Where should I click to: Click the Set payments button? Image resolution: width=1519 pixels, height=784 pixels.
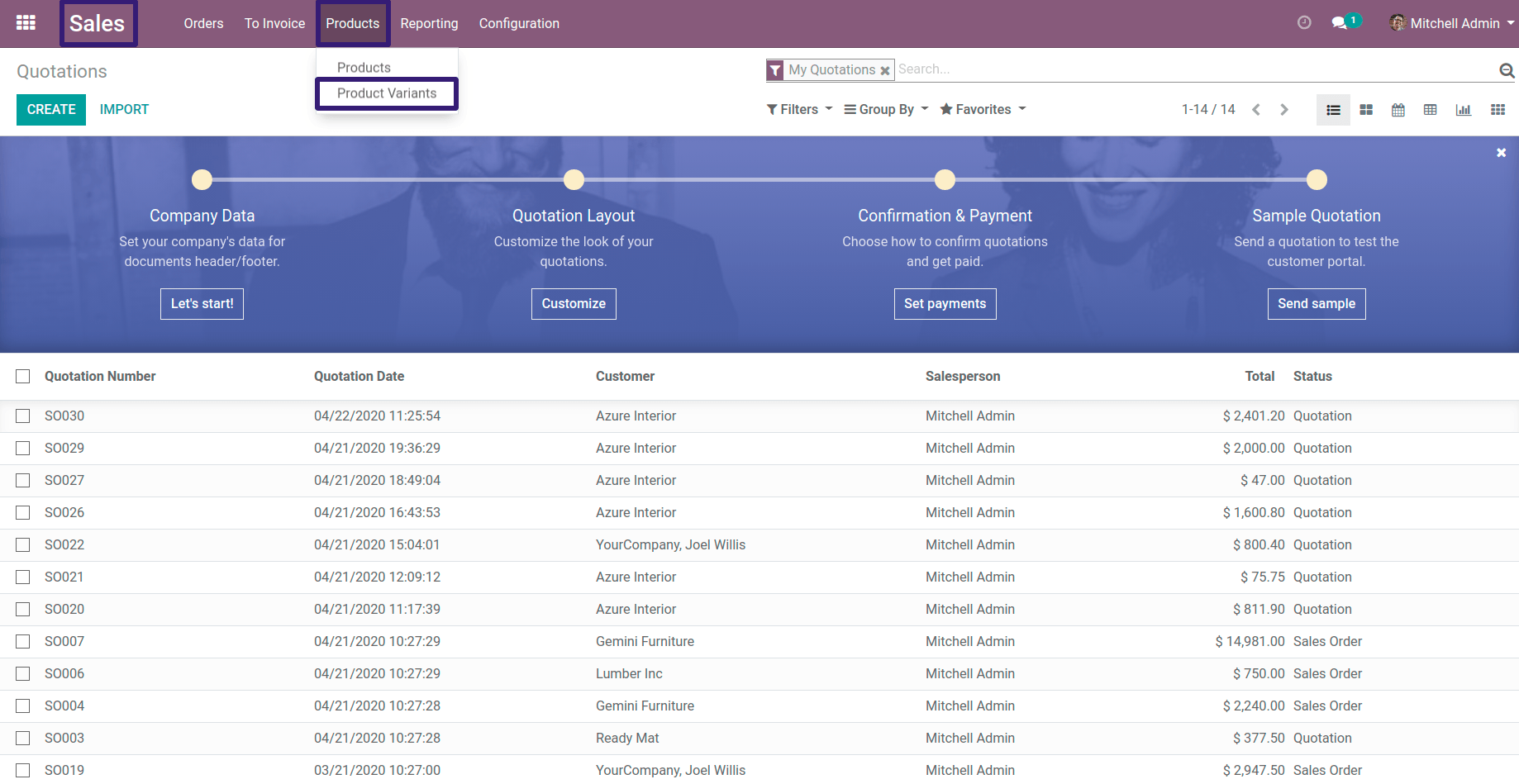pos(945,304)
